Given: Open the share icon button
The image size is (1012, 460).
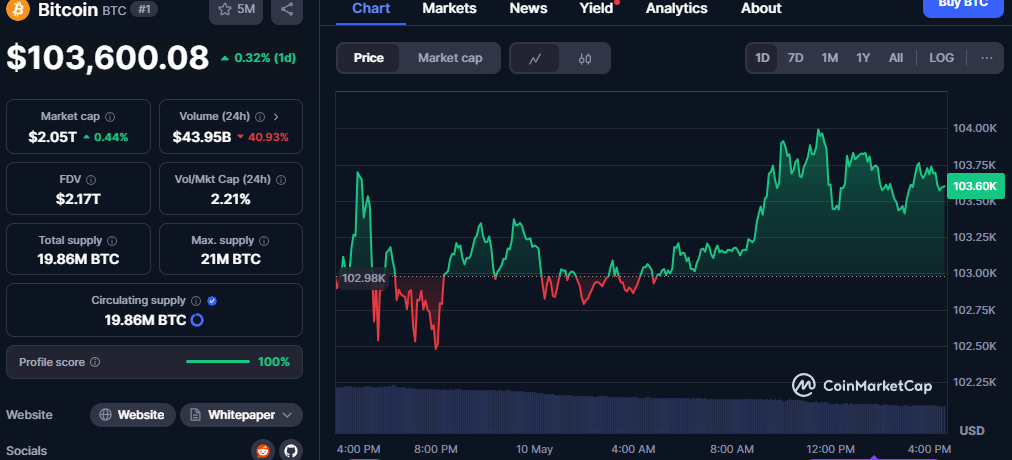Looking at the screenshot, I should coord(287,10).
